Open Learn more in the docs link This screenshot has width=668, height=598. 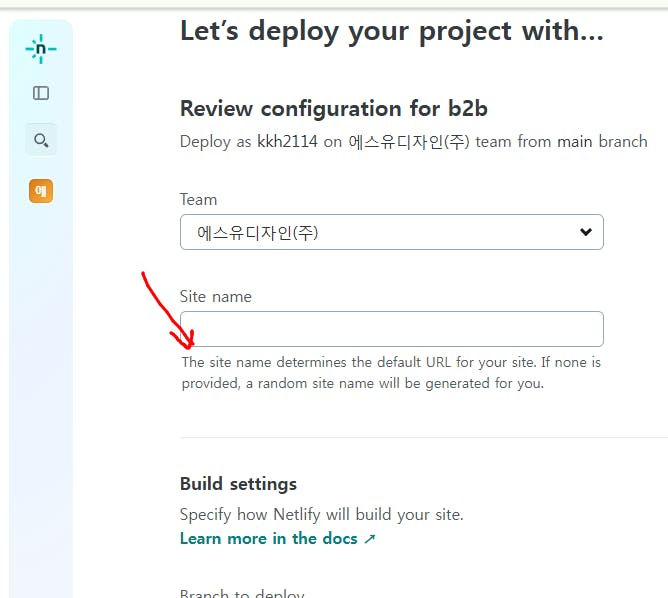[278, 538]
